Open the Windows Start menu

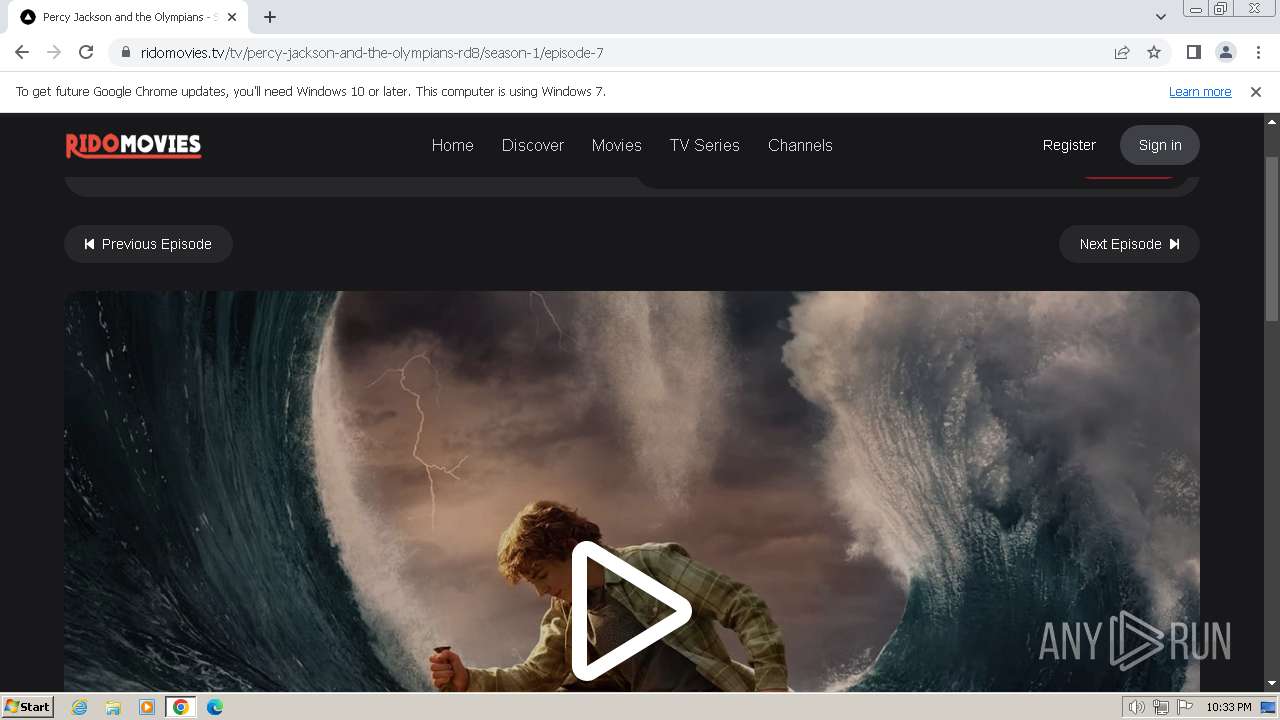tap(28, 706)
